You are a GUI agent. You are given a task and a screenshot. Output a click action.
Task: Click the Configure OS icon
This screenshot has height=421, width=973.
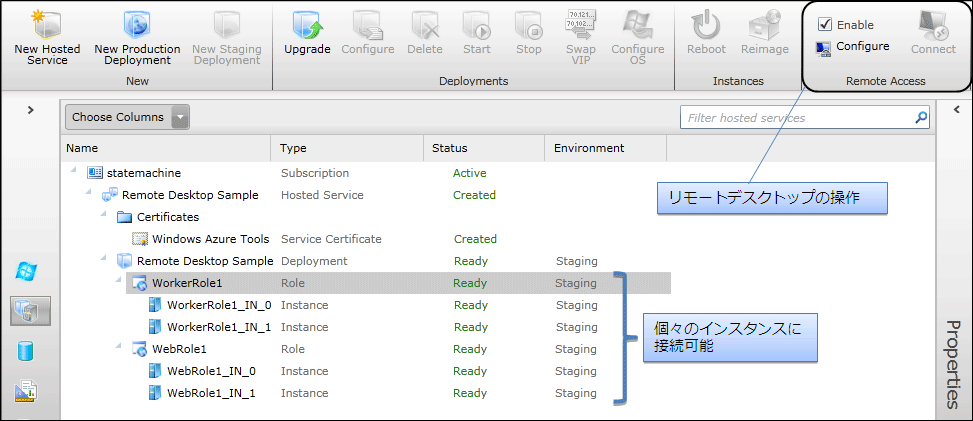[638, 25]
